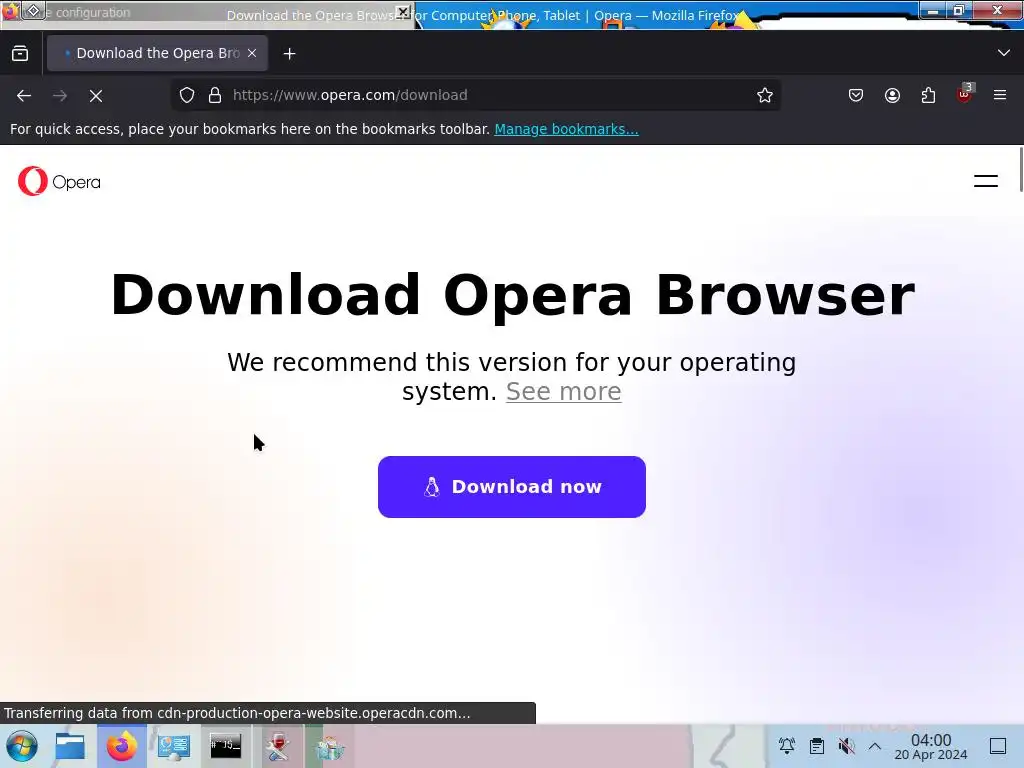Open Firefox View tab overview icon
Viewport: 1024px width, 768px height.
tap(20, 54)
